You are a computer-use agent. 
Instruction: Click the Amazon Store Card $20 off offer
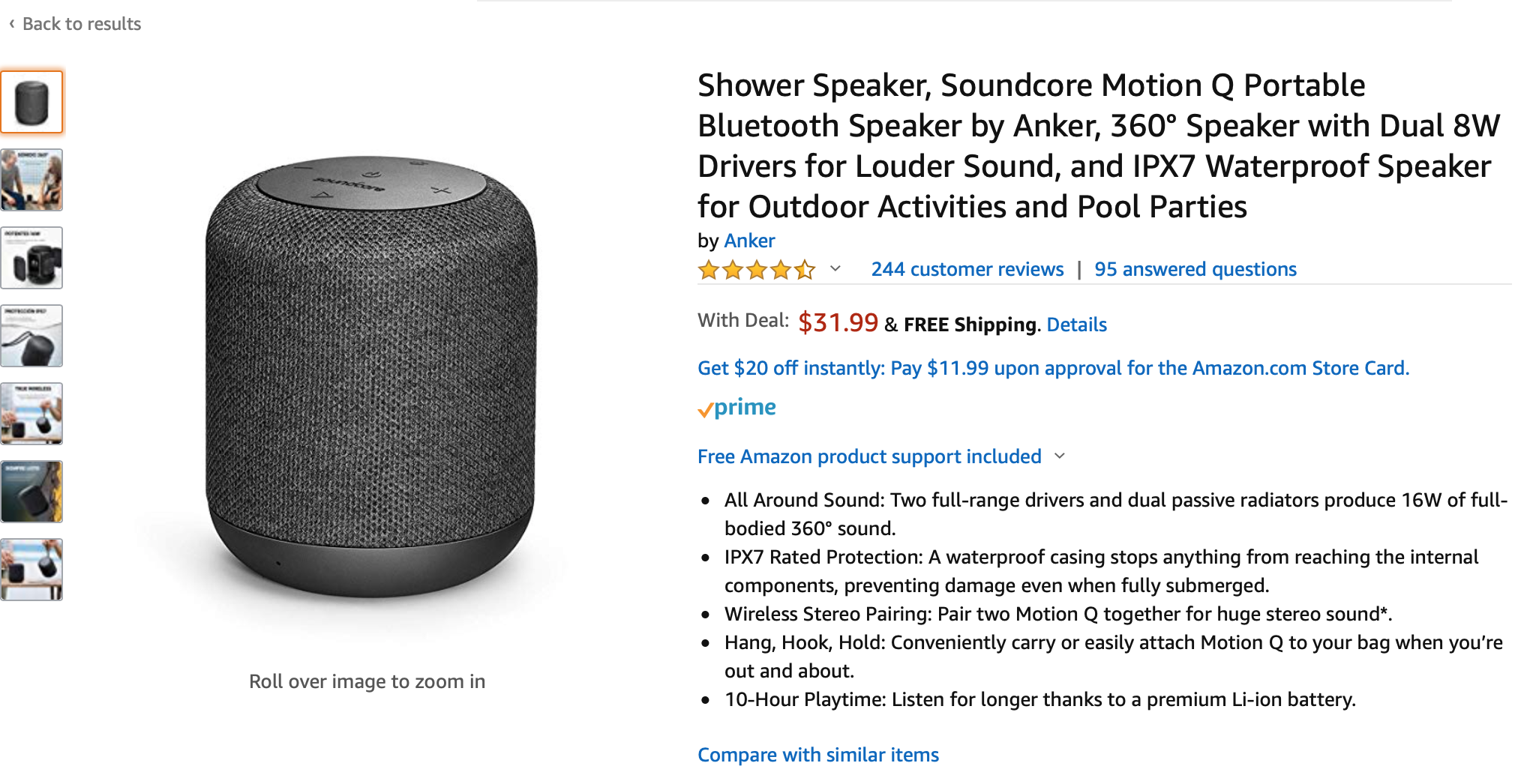[x=1053, y=368]
